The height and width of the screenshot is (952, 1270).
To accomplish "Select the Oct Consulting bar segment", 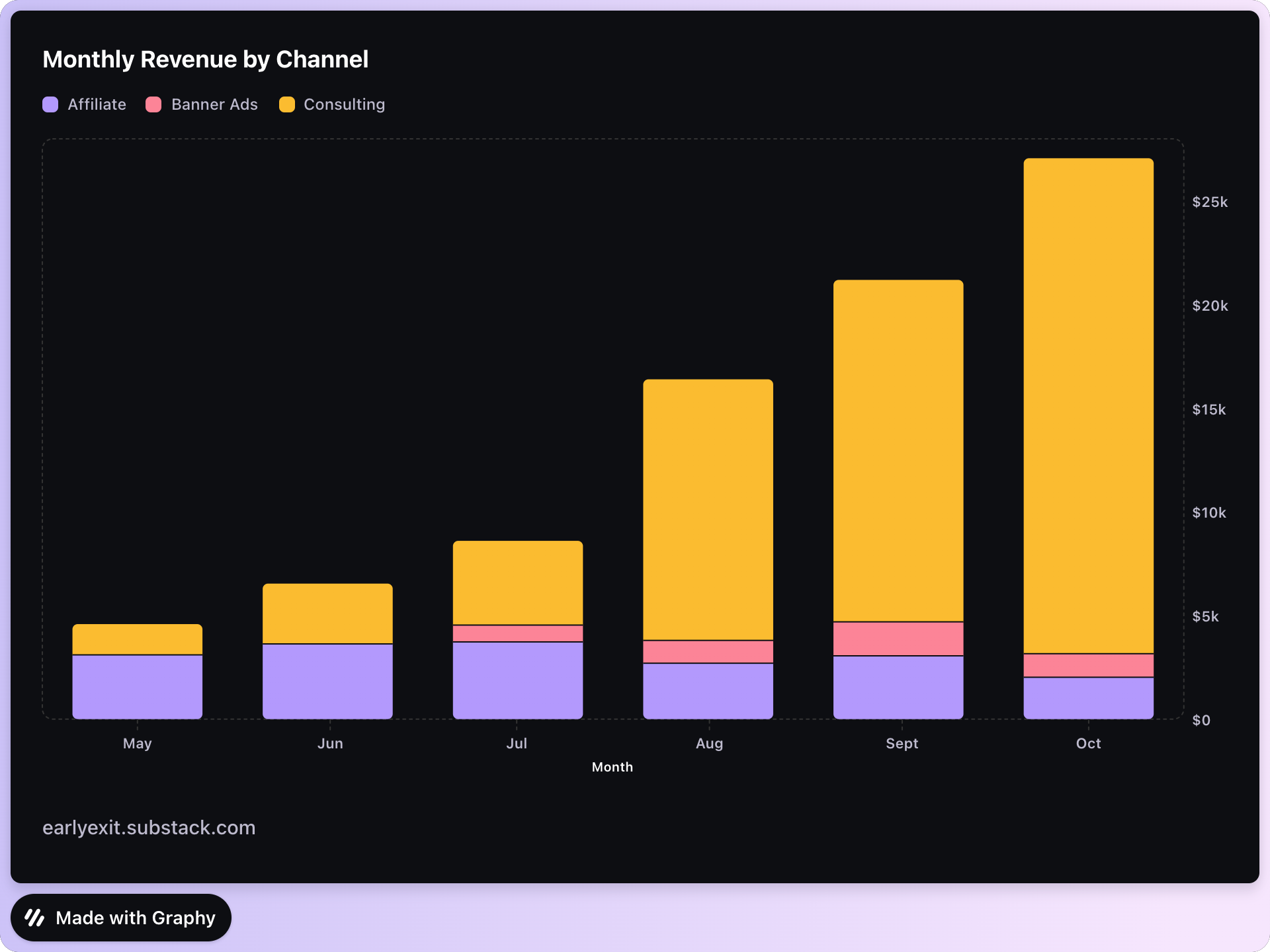I will click(x=1088, y=405).
